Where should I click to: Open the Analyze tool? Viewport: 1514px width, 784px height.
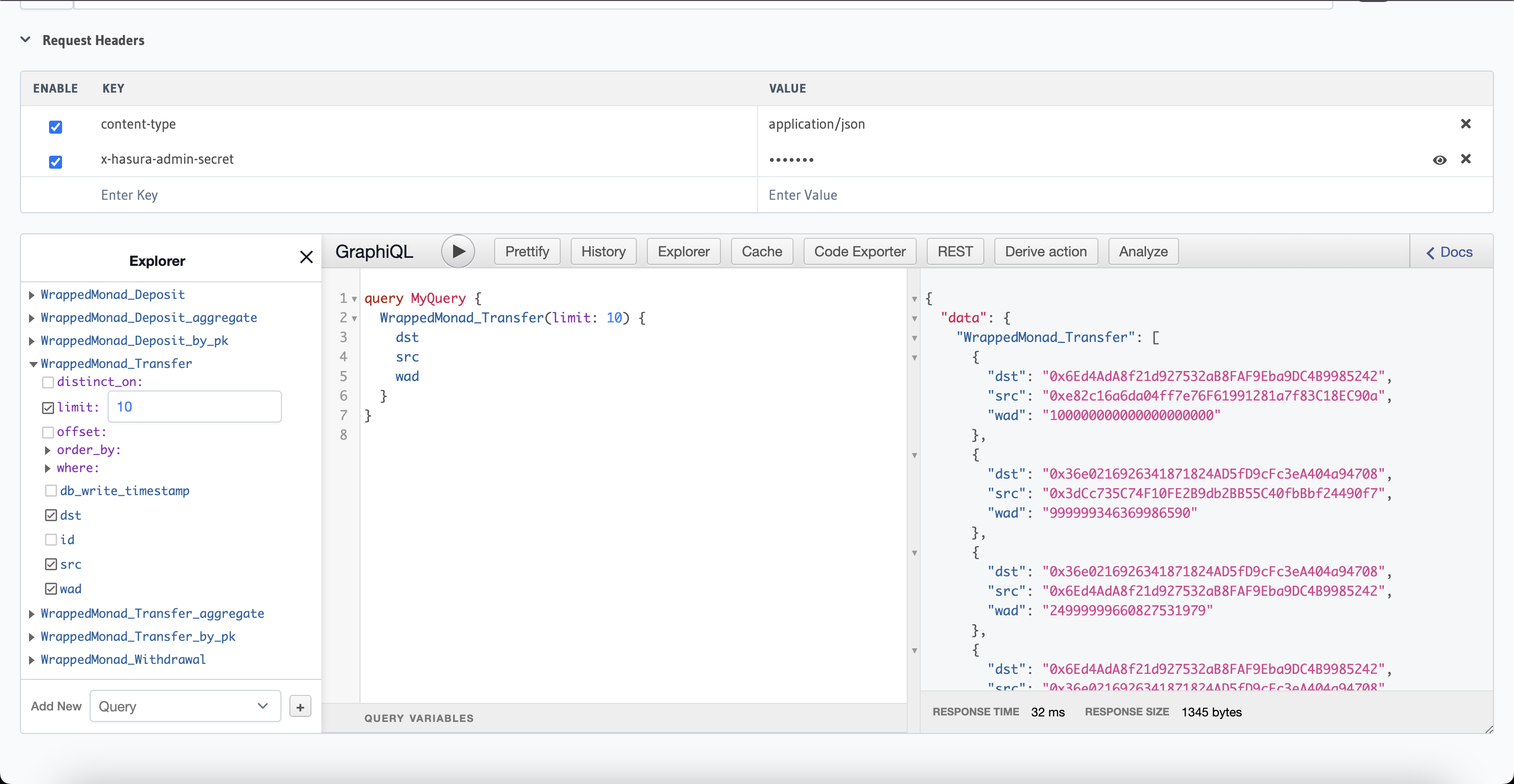1142,251
